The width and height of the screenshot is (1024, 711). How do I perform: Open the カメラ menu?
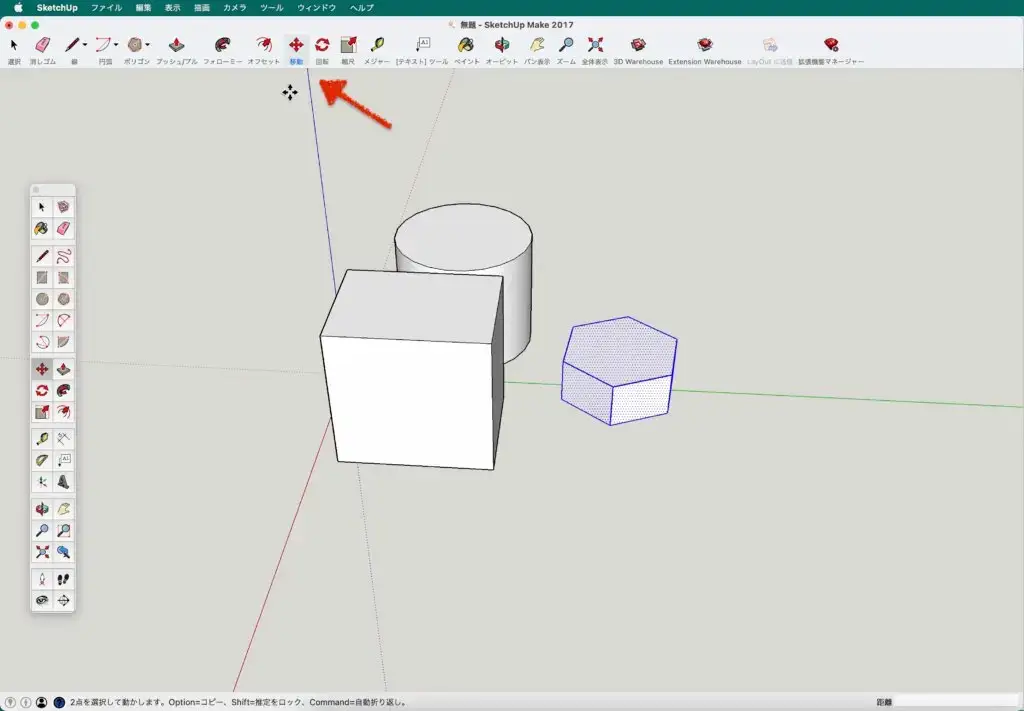[234, 8]
